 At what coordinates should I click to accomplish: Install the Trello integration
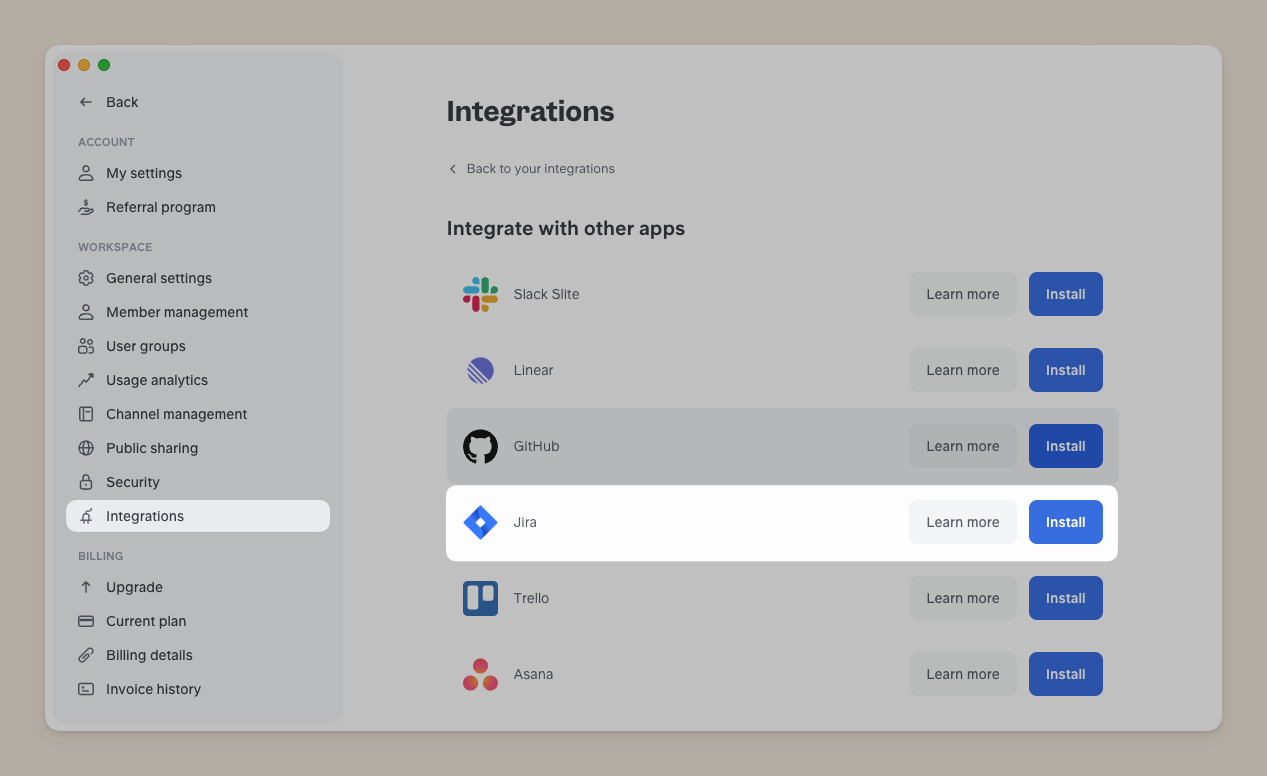pyautogui.click(x=1065, y=598)
